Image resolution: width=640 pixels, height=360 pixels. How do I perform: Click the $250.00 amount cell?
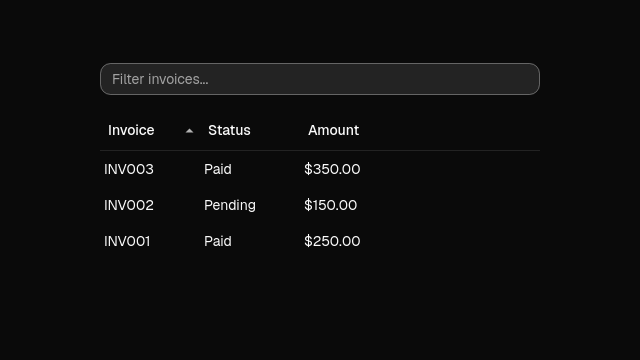point(332,241)
